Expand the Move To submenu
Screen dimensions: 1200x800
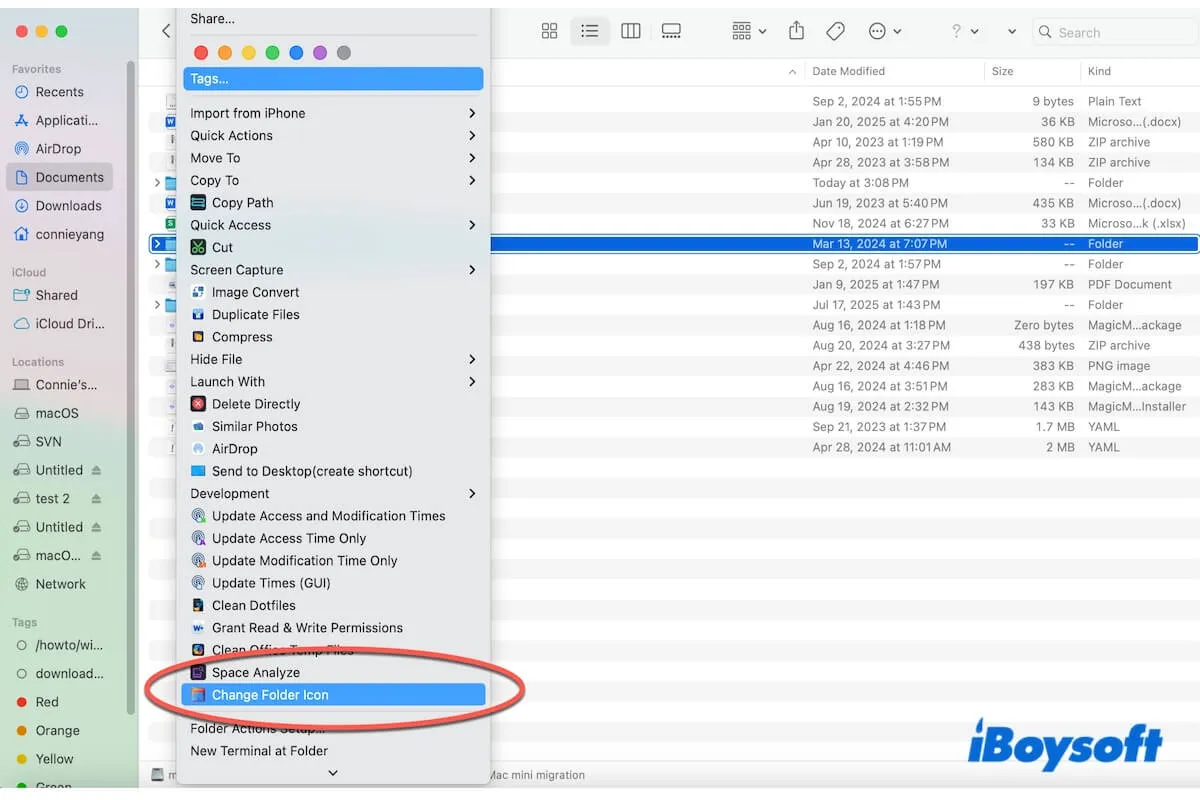216,157
